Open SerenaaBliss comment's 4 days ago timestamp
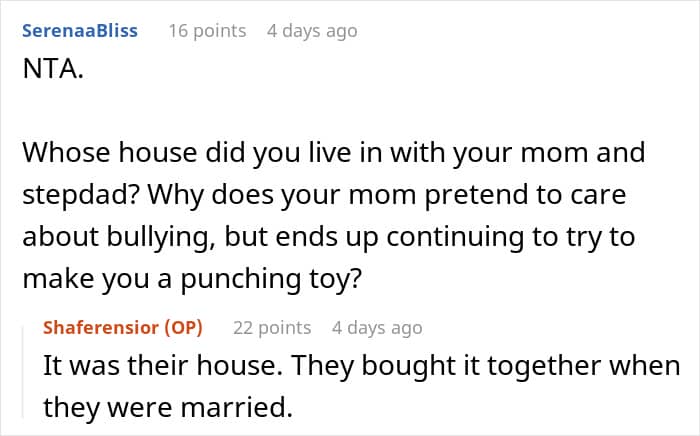The width and height of the screenshot is (700, 436). point(311,31)
